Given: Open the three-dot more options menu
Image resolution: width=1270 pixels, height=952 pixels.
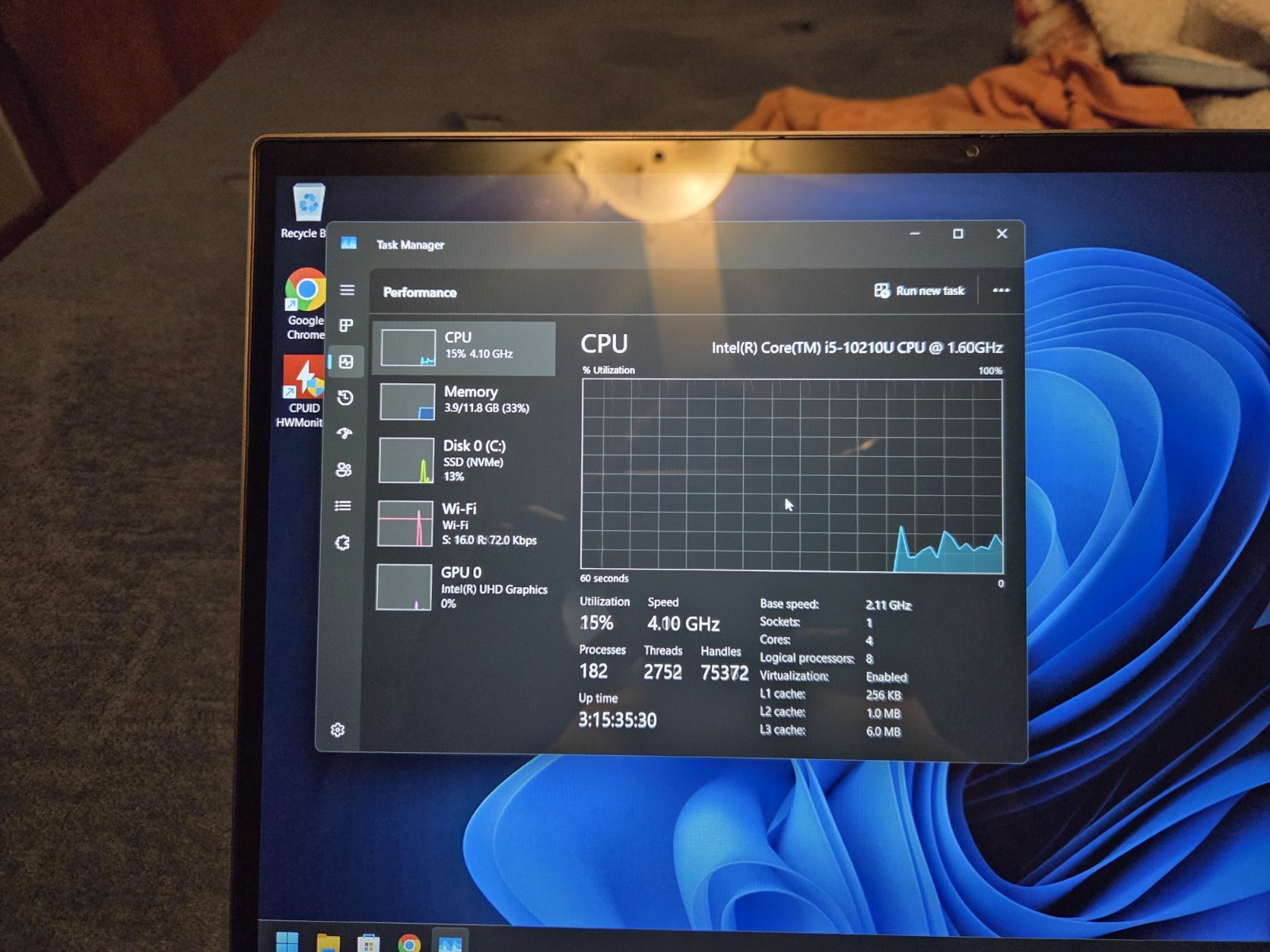Looking at the screenshot, I should point(1001,290).
